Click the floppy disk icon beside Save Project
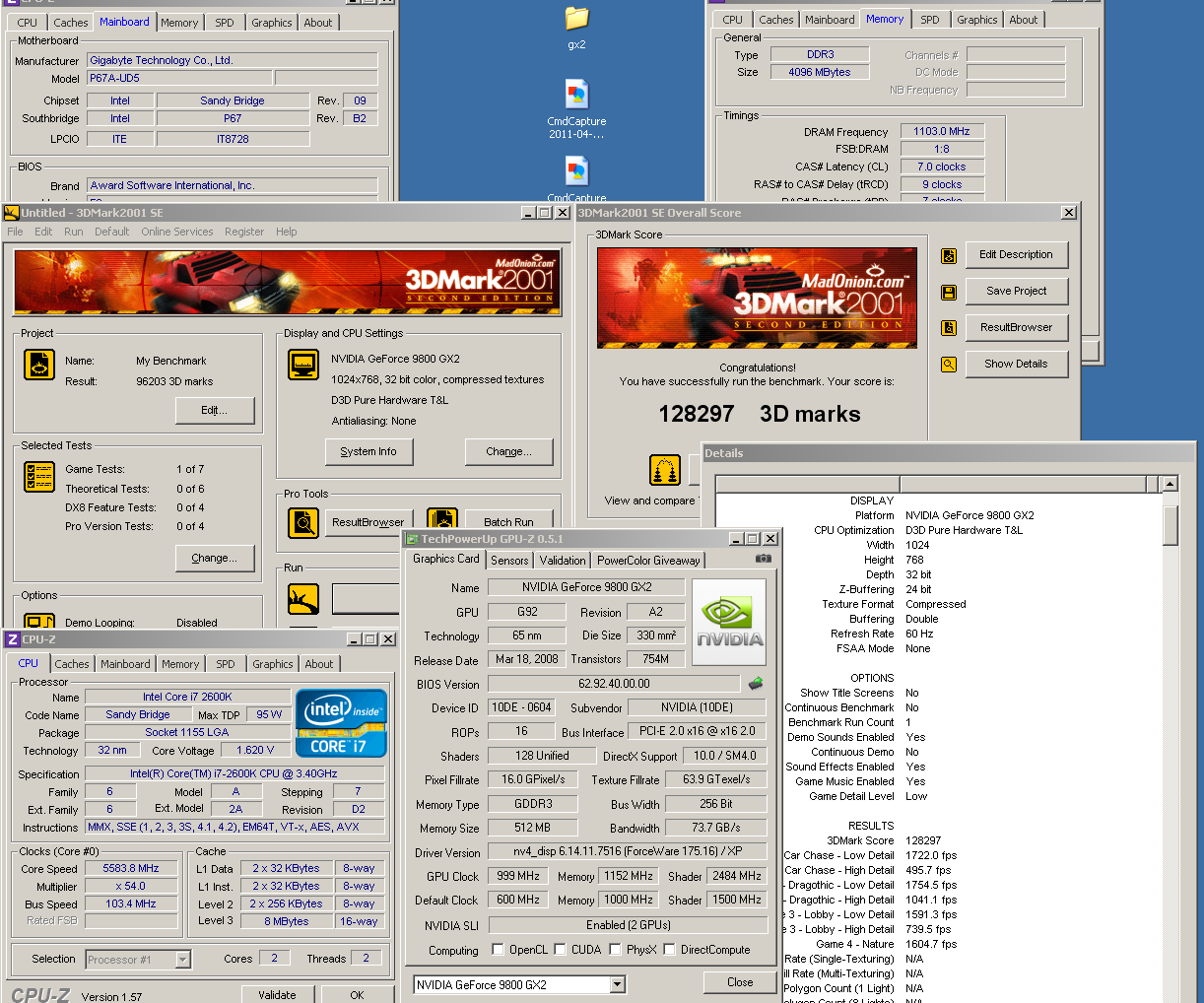The height and width of the screenshot is (1003, 1204). point(949,292)
